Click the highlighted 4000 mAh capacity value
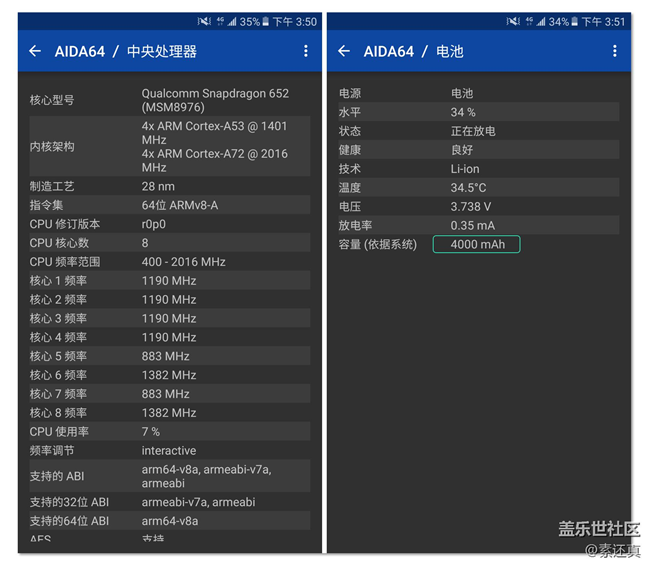The width and height of the screenshot is (650, 569). 476,244
